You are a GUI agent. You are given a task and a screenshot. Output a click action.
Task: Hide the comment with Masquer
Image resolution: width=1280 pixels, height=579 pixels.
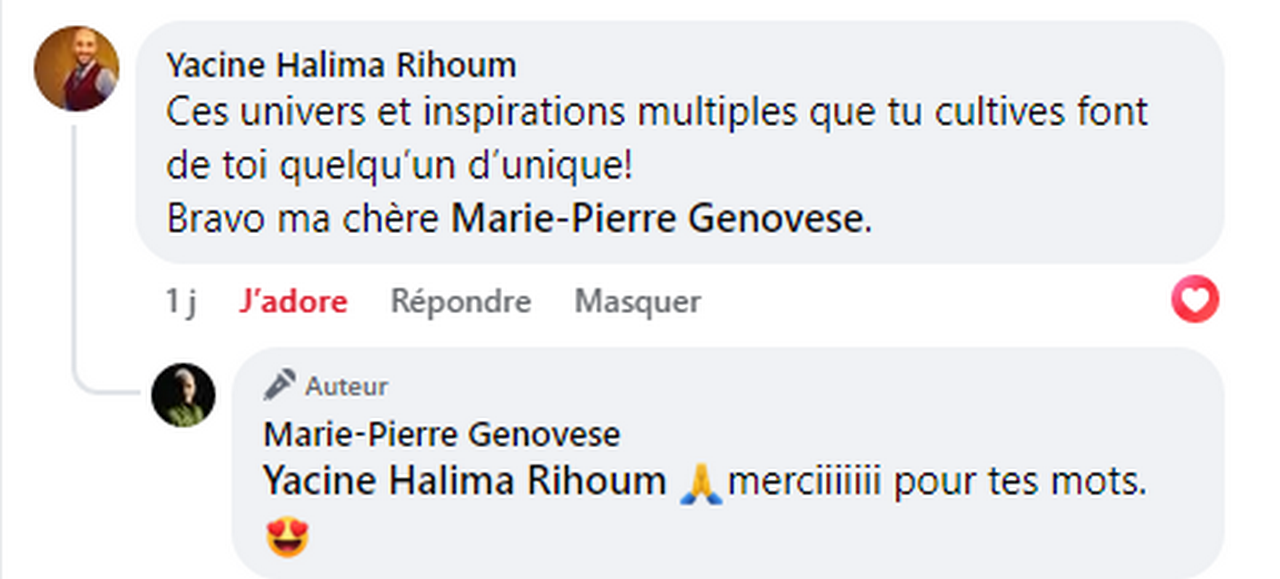coord(638,301)
